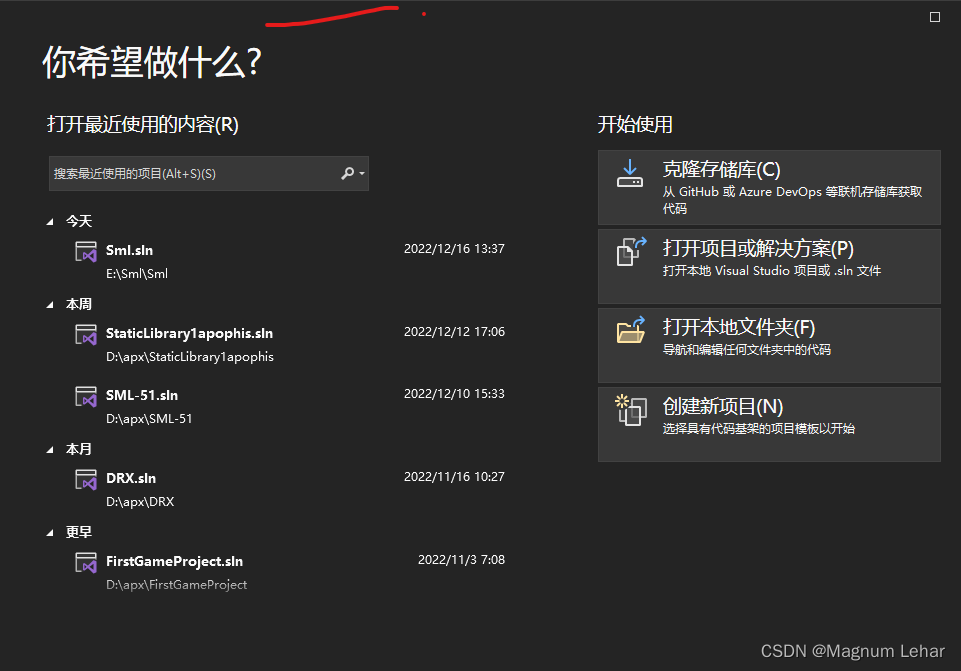Click the solution icon beside Sml.sln
The height and width of the screenshot is (671, 961).
(x=86, y=251)
